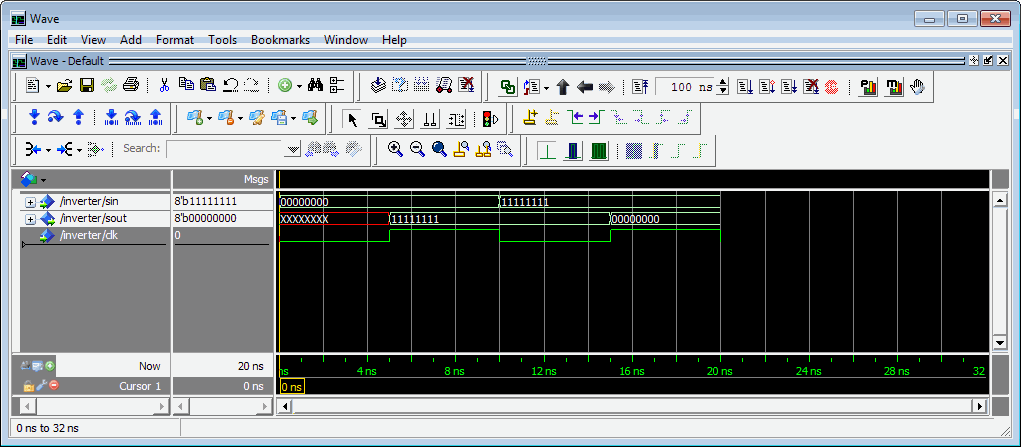Open the first search-arrow icon's dropdown
Viewport: 1021px width, 447px height.
(x=48, y=150)
